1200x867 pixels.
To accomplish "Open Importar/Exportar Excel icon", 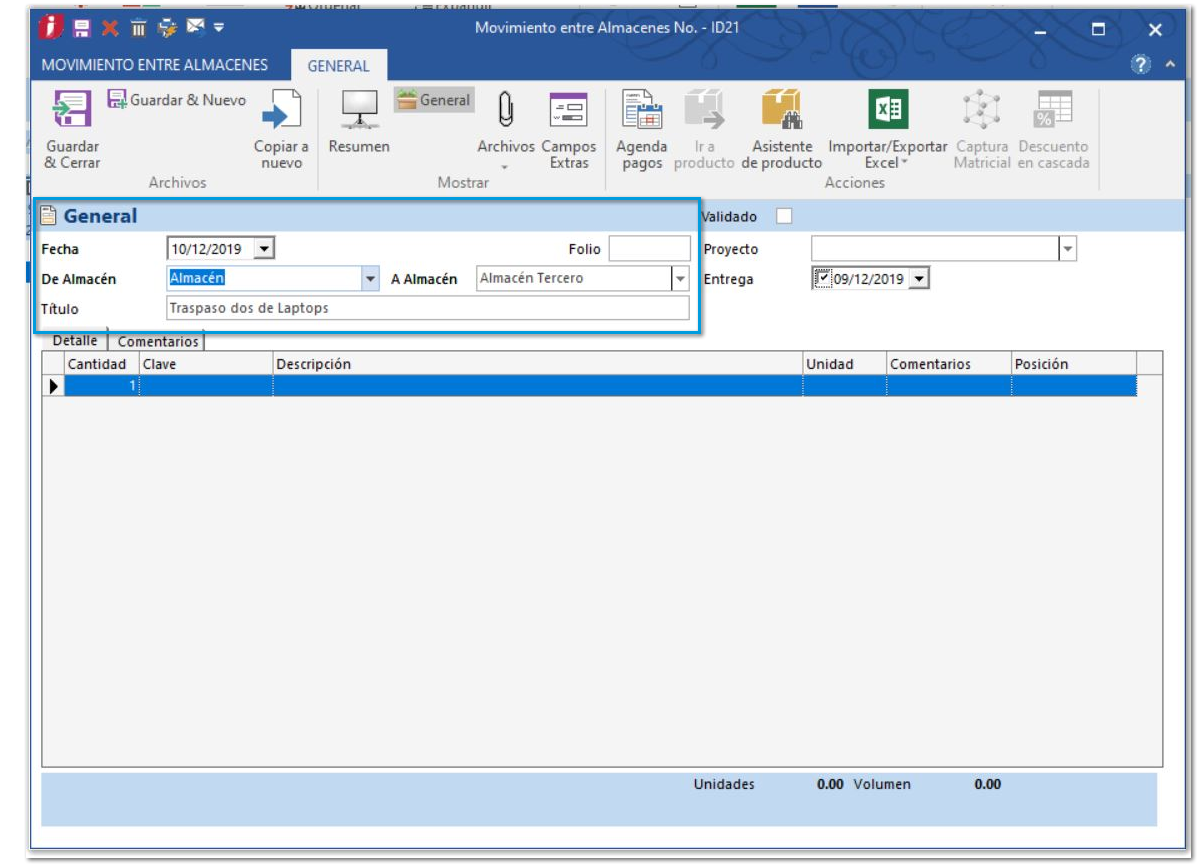I will (887, 109).
